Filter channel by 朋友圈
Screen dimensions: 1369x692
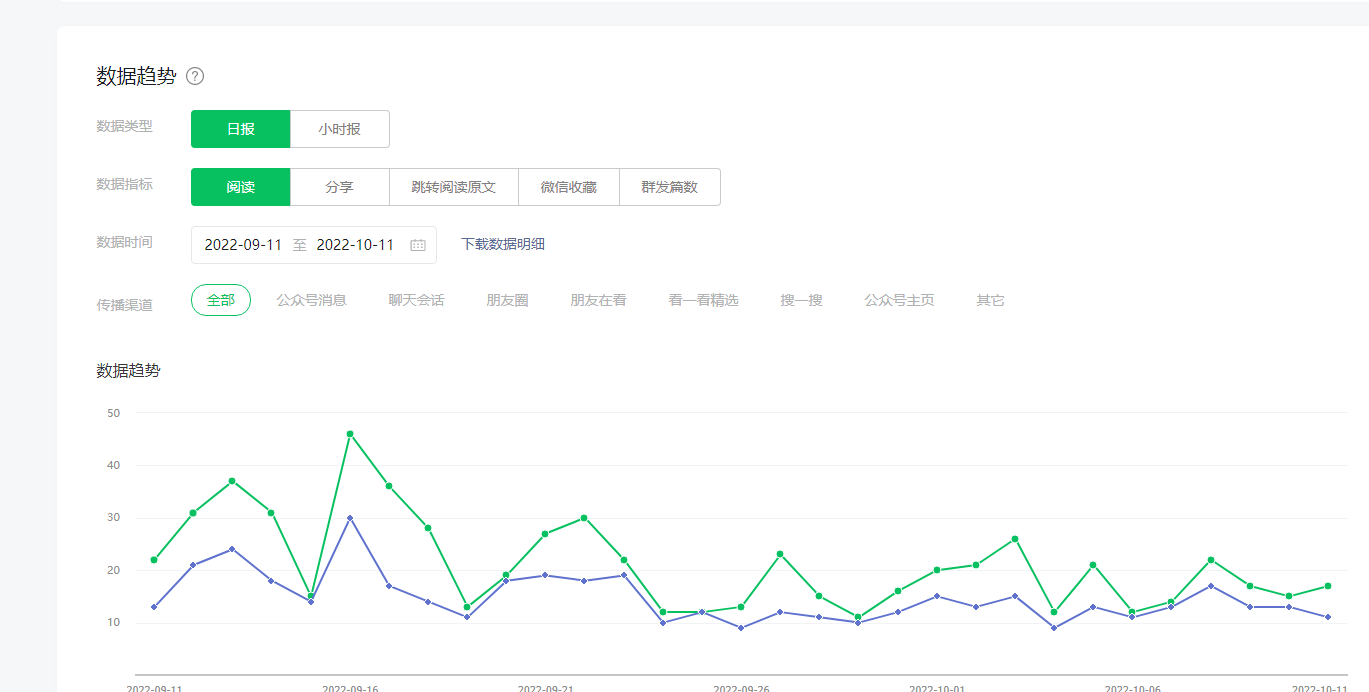click(x=508, y=300)
